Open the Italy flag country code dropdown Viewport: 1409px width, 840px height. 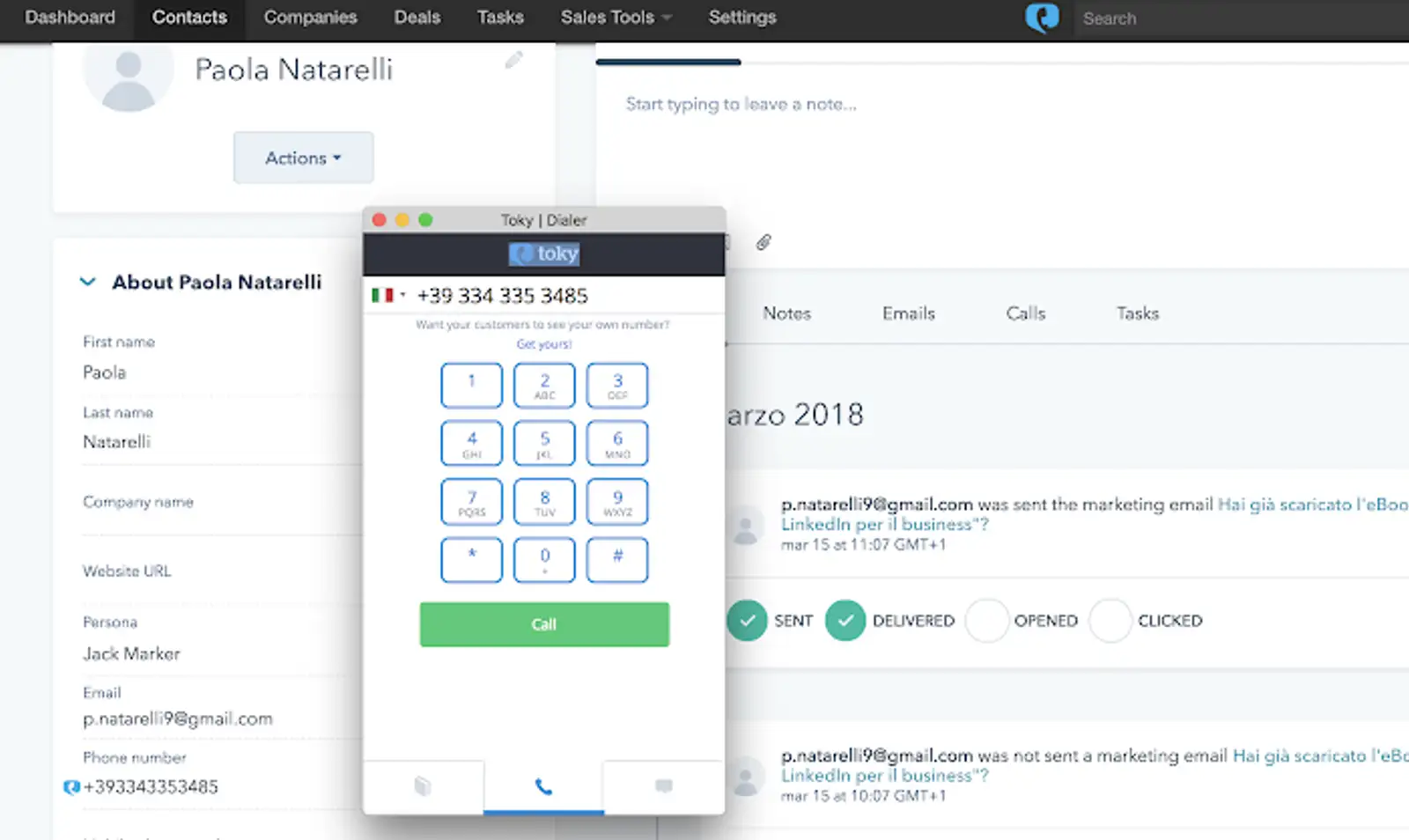point(388,295)
